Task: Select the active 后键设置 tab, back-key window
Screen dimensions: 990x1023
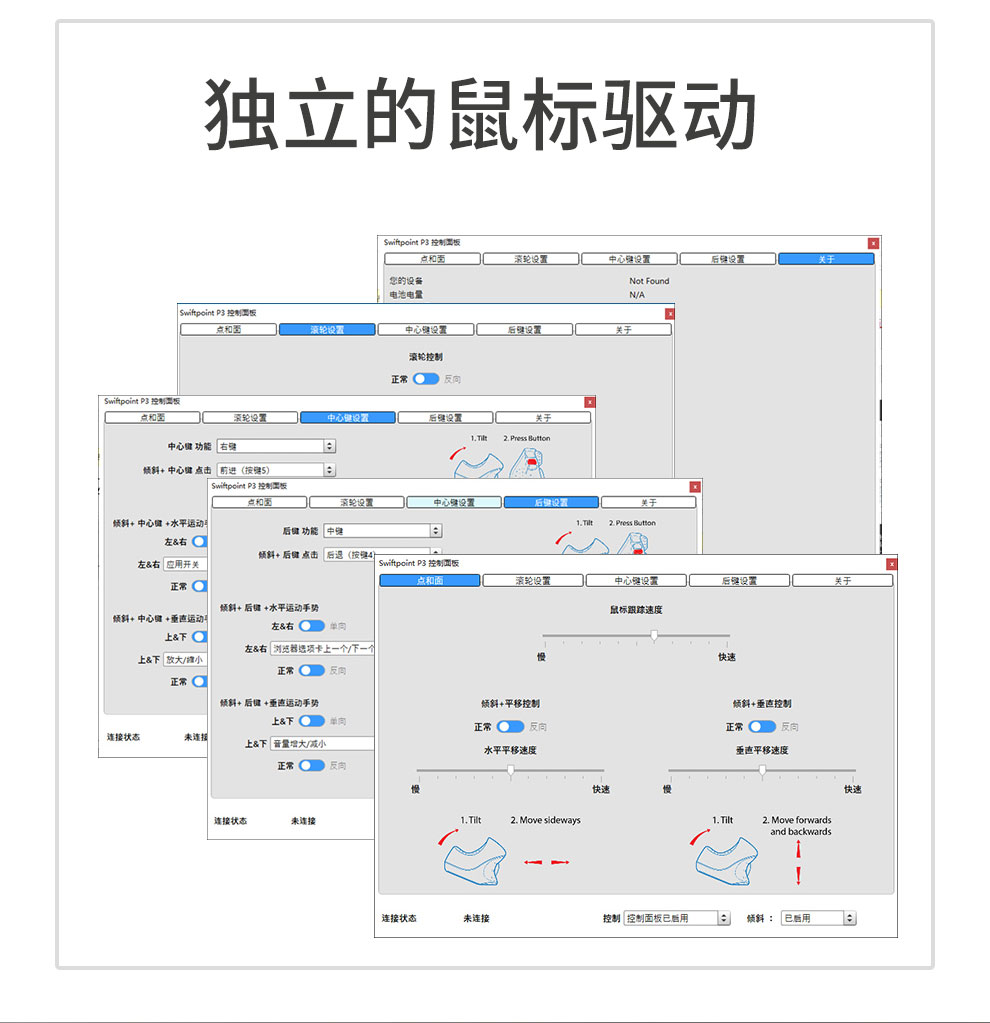Action: point(551,502)
